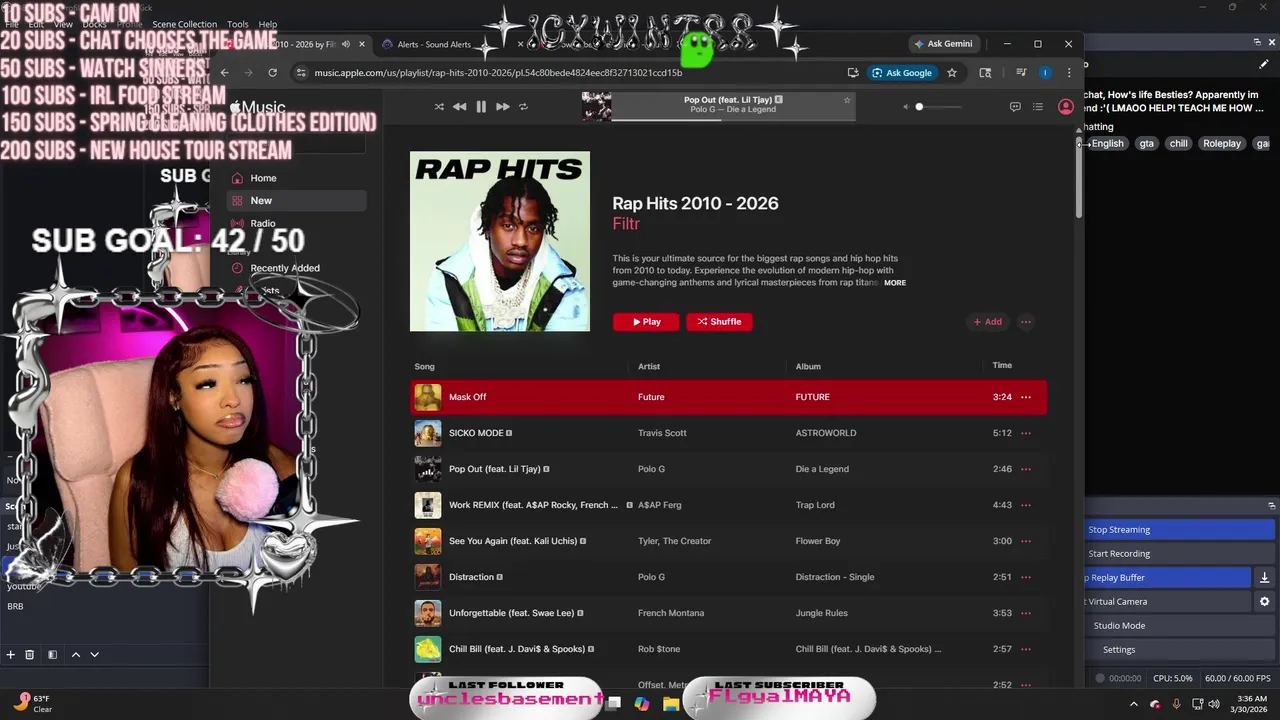Open Travis Scott artist link

(661, 433)
